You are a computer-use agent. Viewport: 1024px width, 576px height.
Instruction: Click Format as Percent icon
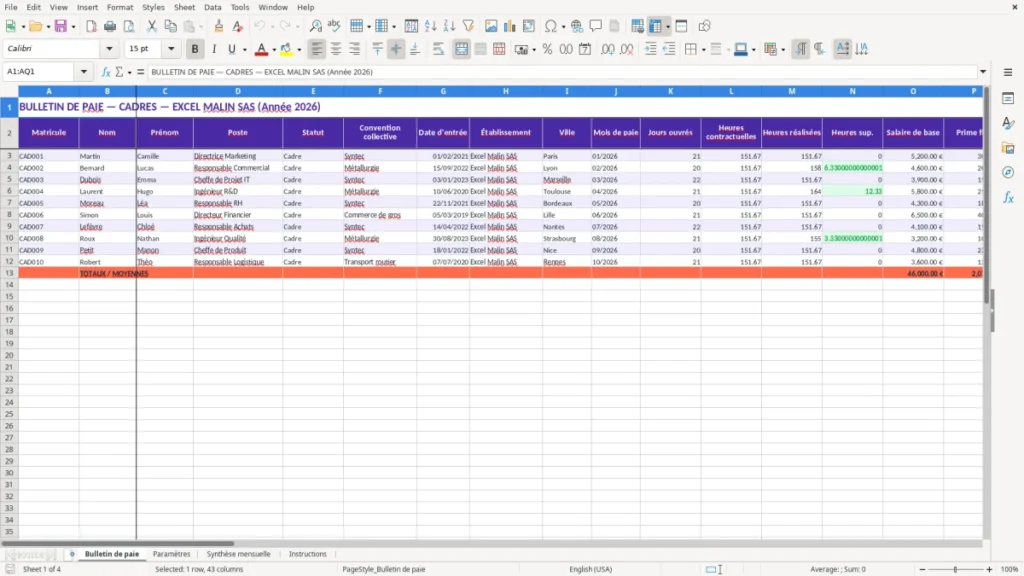pos(547,49)
